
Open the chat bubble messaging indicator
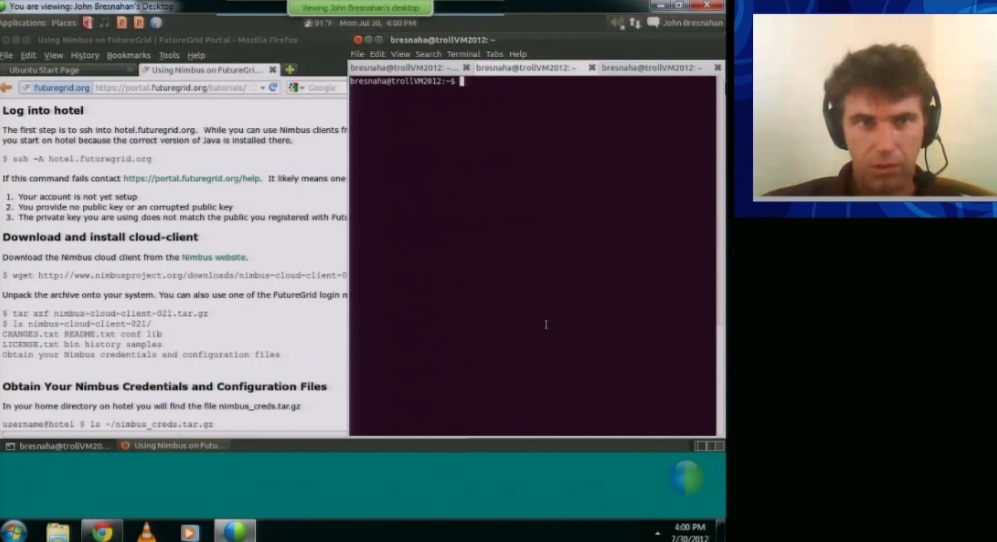(653, 23)
